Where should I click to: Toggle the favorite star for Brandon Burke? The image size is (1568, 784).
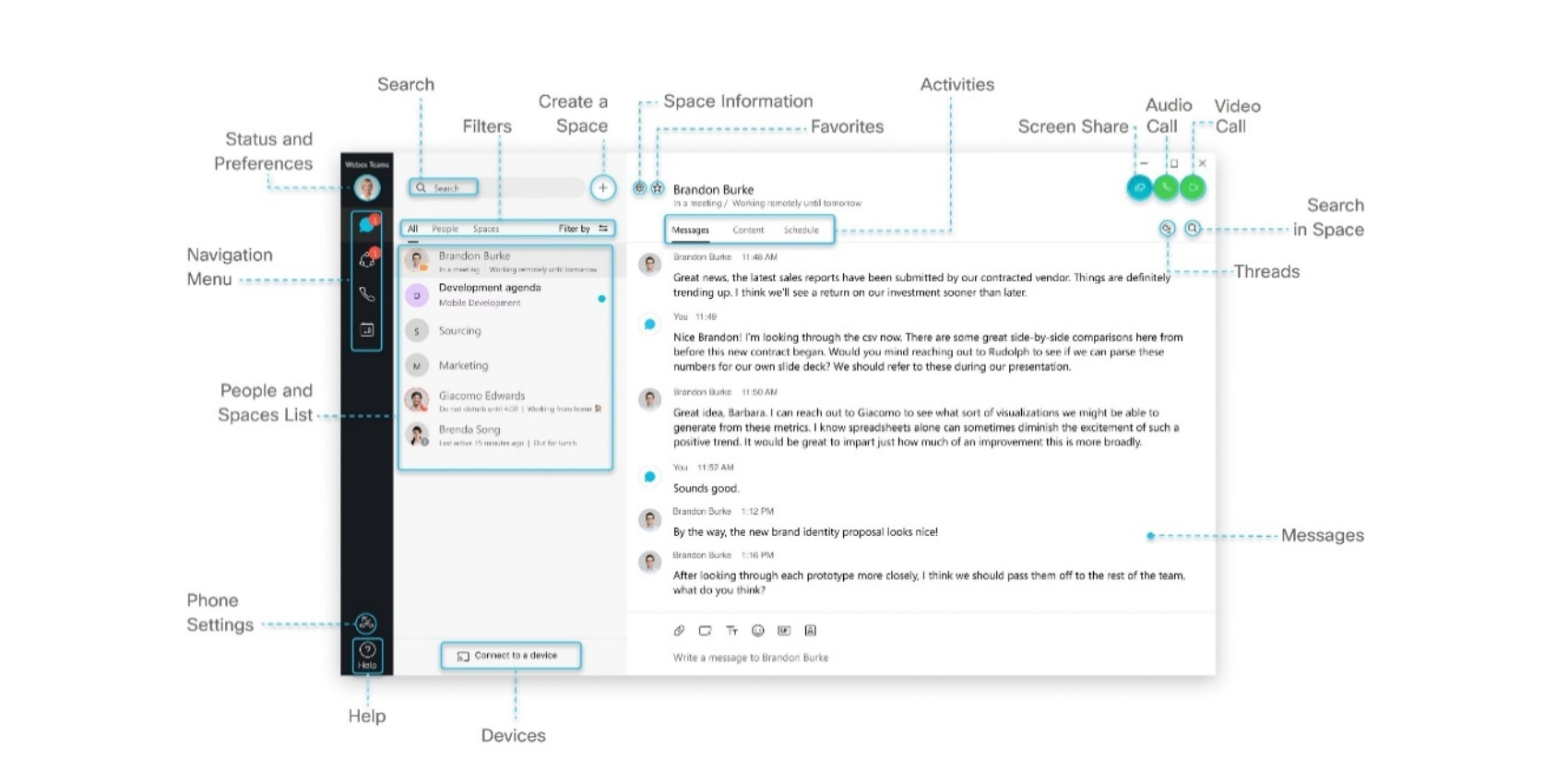click(658, 188)
